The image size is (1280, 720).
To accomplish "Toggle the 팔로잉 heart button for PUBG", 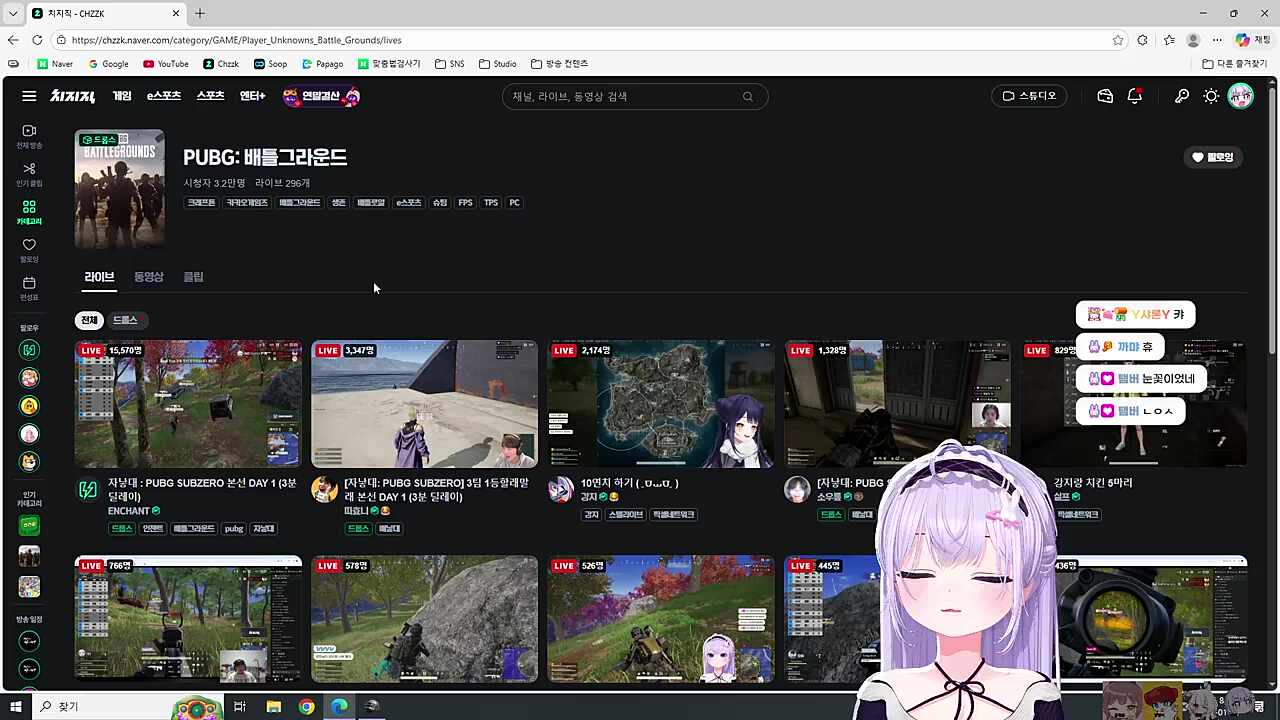I will [x=1212, y=157].
